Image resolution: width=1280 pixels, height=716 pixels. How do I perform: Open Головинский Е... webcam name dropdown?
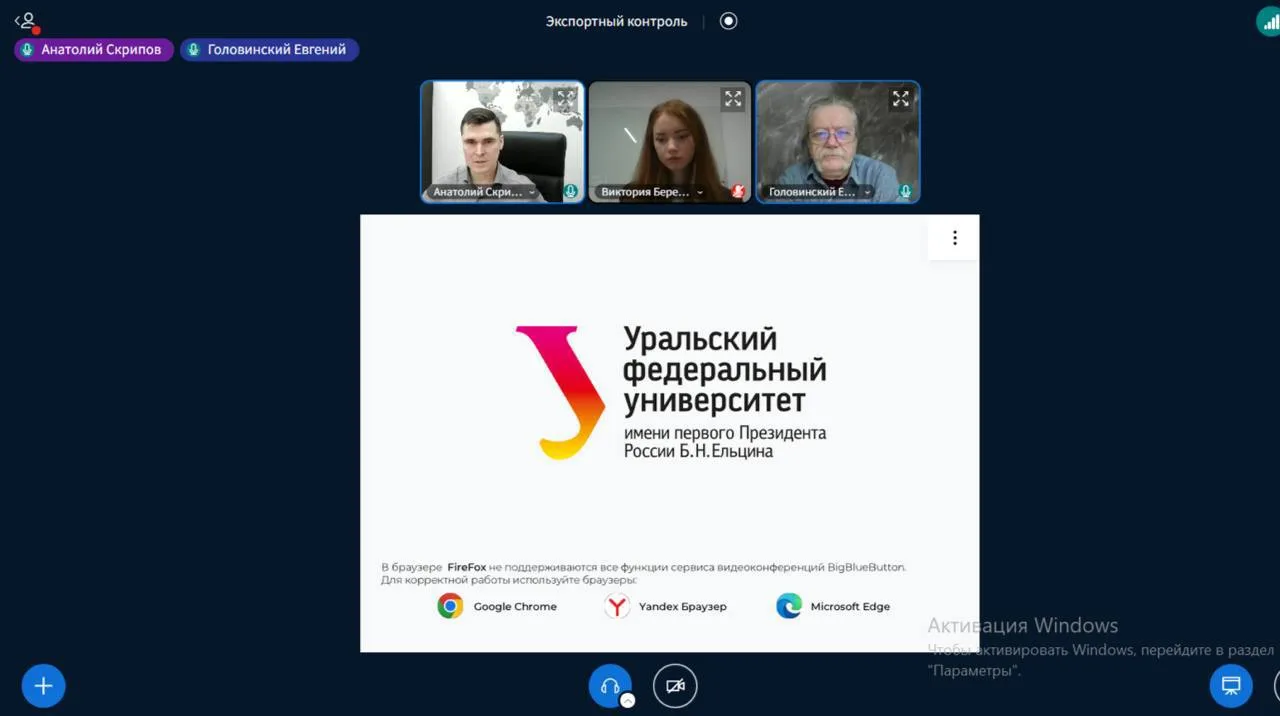[x=819, y=192]
